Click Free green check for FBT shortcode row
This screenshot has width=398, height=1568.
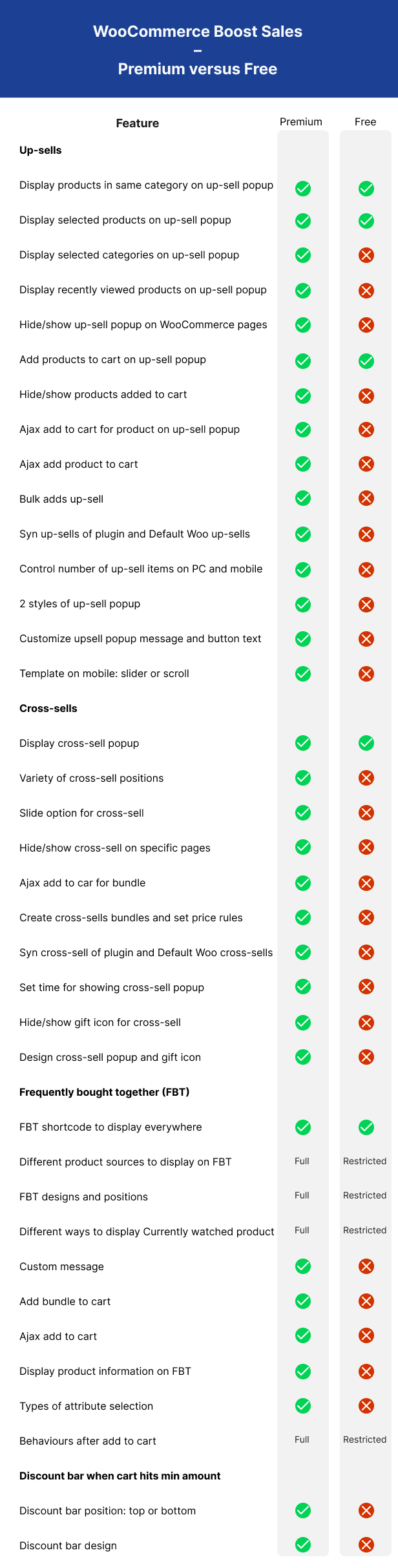click(x=366, y=1127)
